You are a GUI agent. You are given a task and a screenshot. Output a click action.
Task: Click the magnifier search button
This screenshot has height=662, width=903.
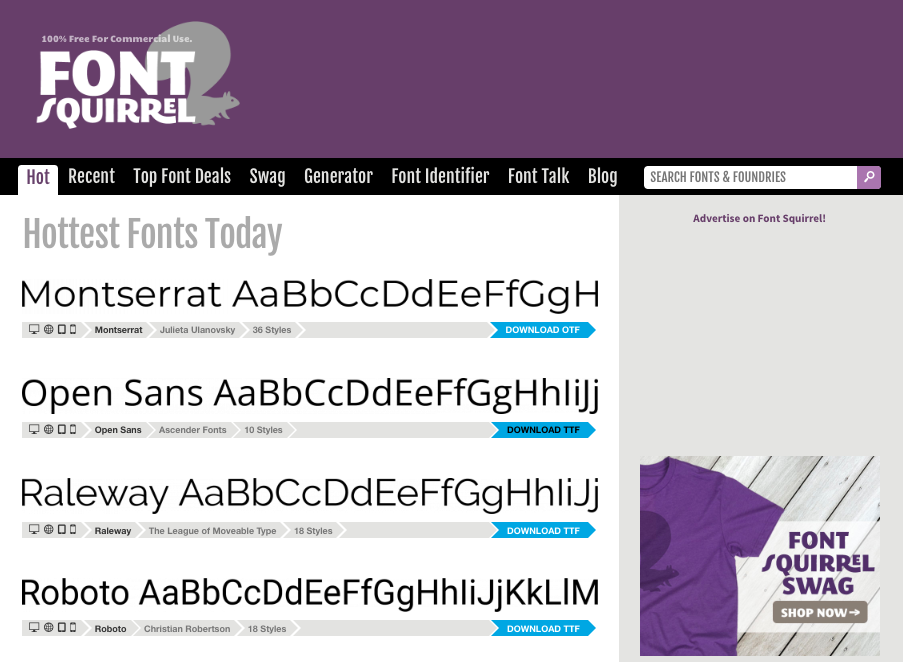tap(868, 177)
